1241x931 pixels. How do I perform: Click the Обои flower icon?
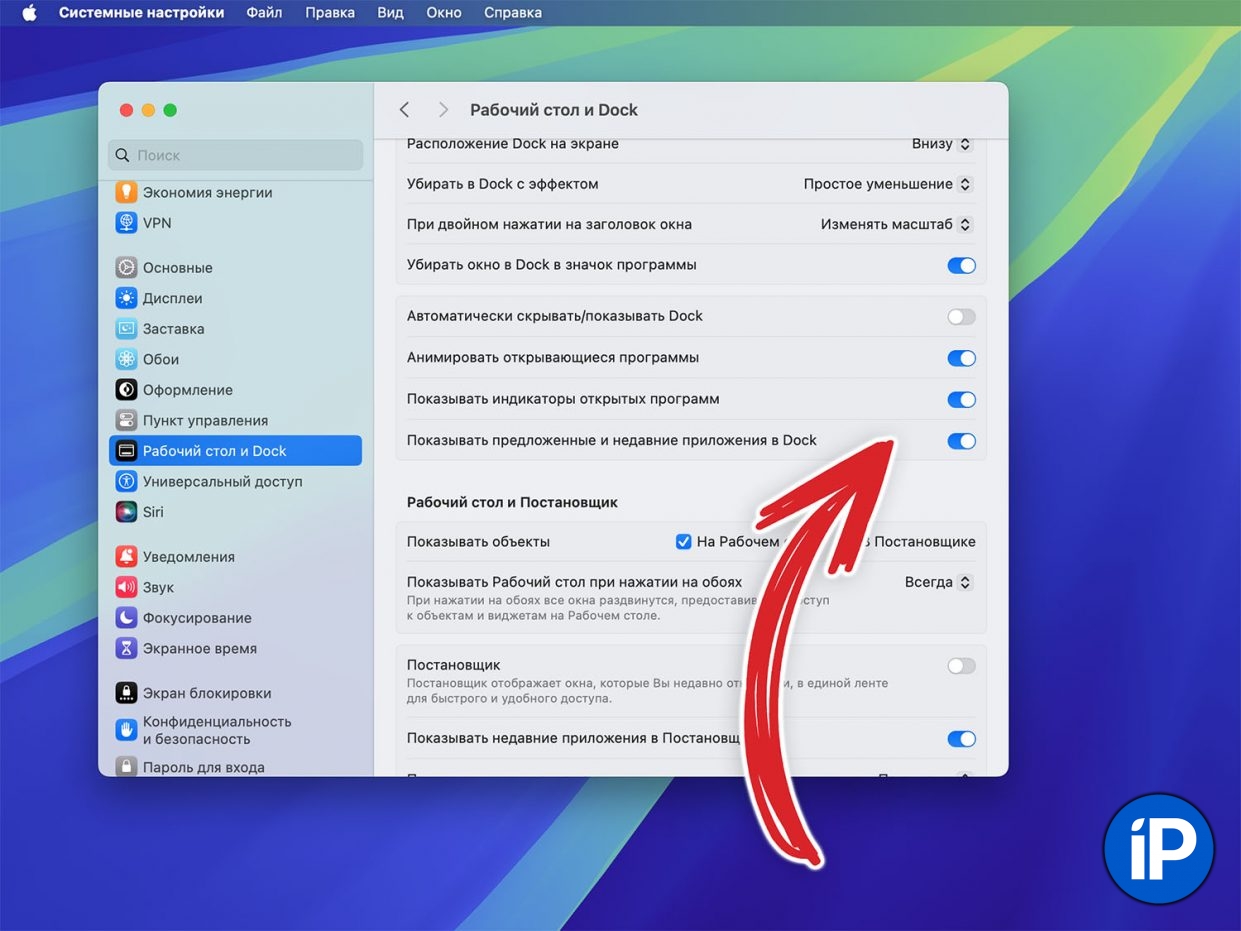[126, 359]
